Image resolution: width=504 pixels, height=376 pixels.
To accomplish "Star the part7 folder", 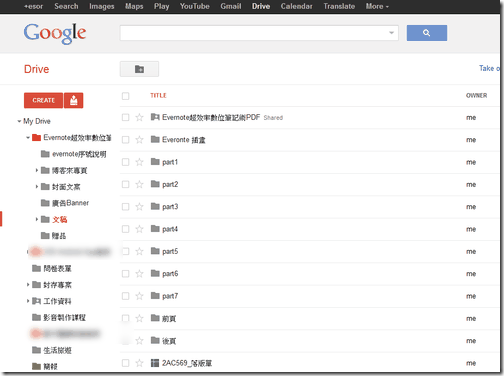I will click(x=139, y=296).
